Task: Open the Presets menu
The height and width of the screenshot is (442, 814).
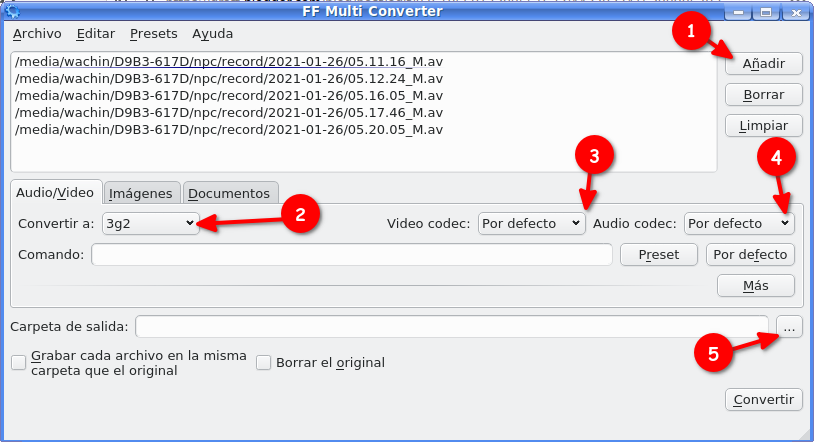Action: coord(154,34)
